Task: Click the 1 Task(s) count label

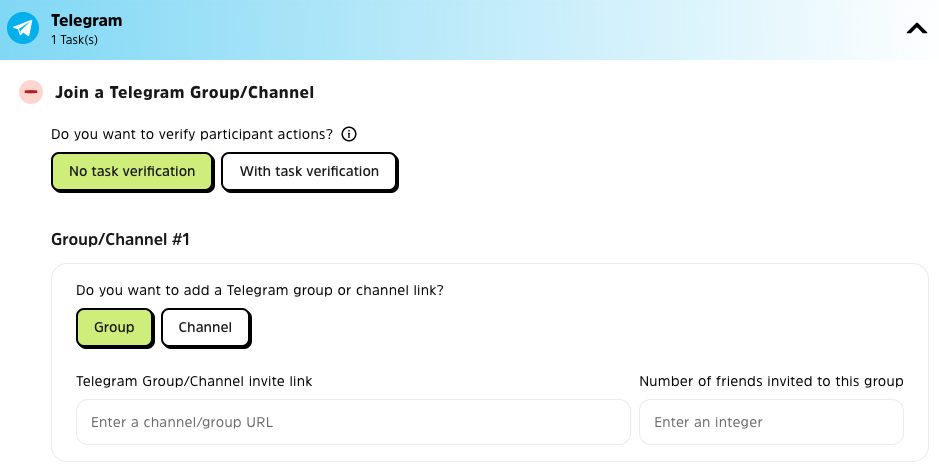Action: (74, 40)
